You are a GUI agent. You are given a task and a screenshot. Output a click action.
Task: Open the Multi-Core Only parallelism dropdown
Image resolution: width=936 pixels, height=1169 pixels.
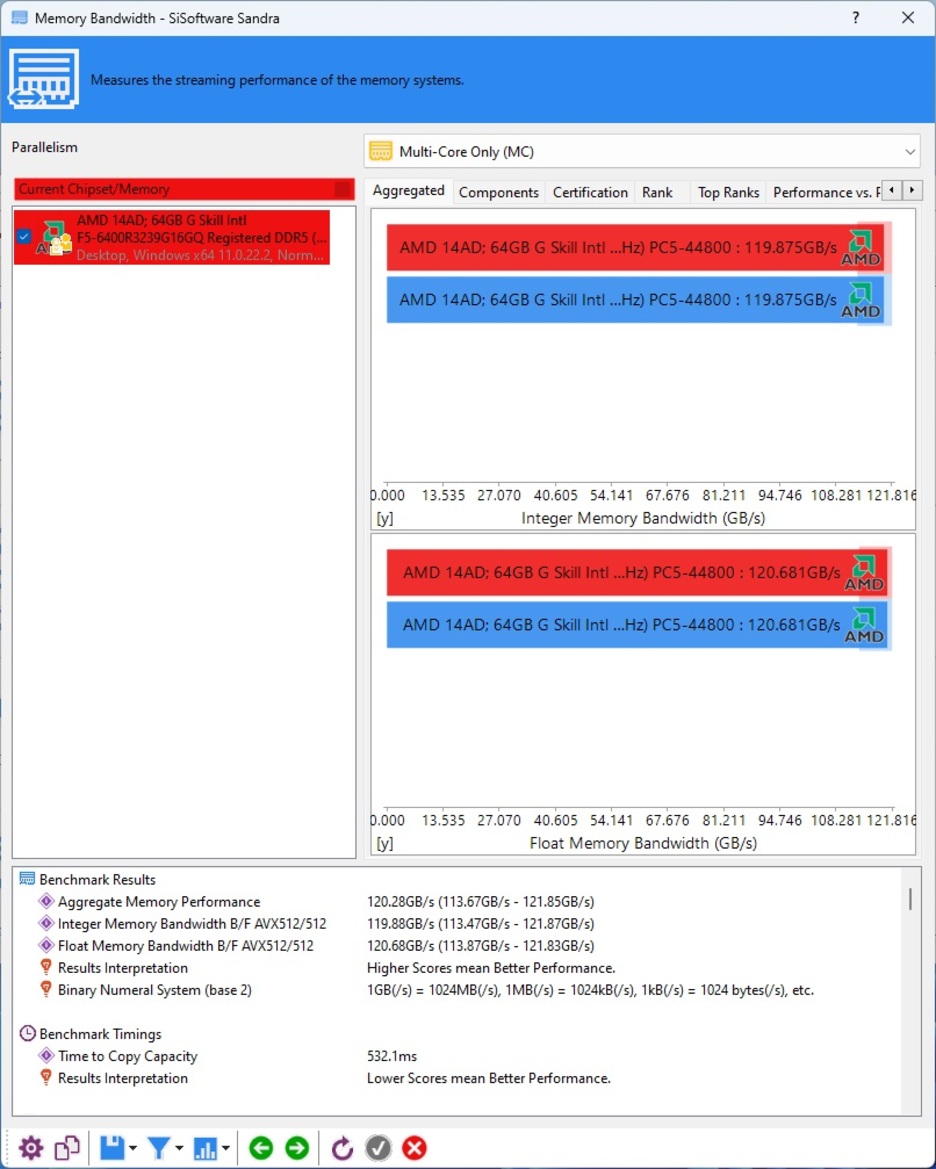point(641,152)
